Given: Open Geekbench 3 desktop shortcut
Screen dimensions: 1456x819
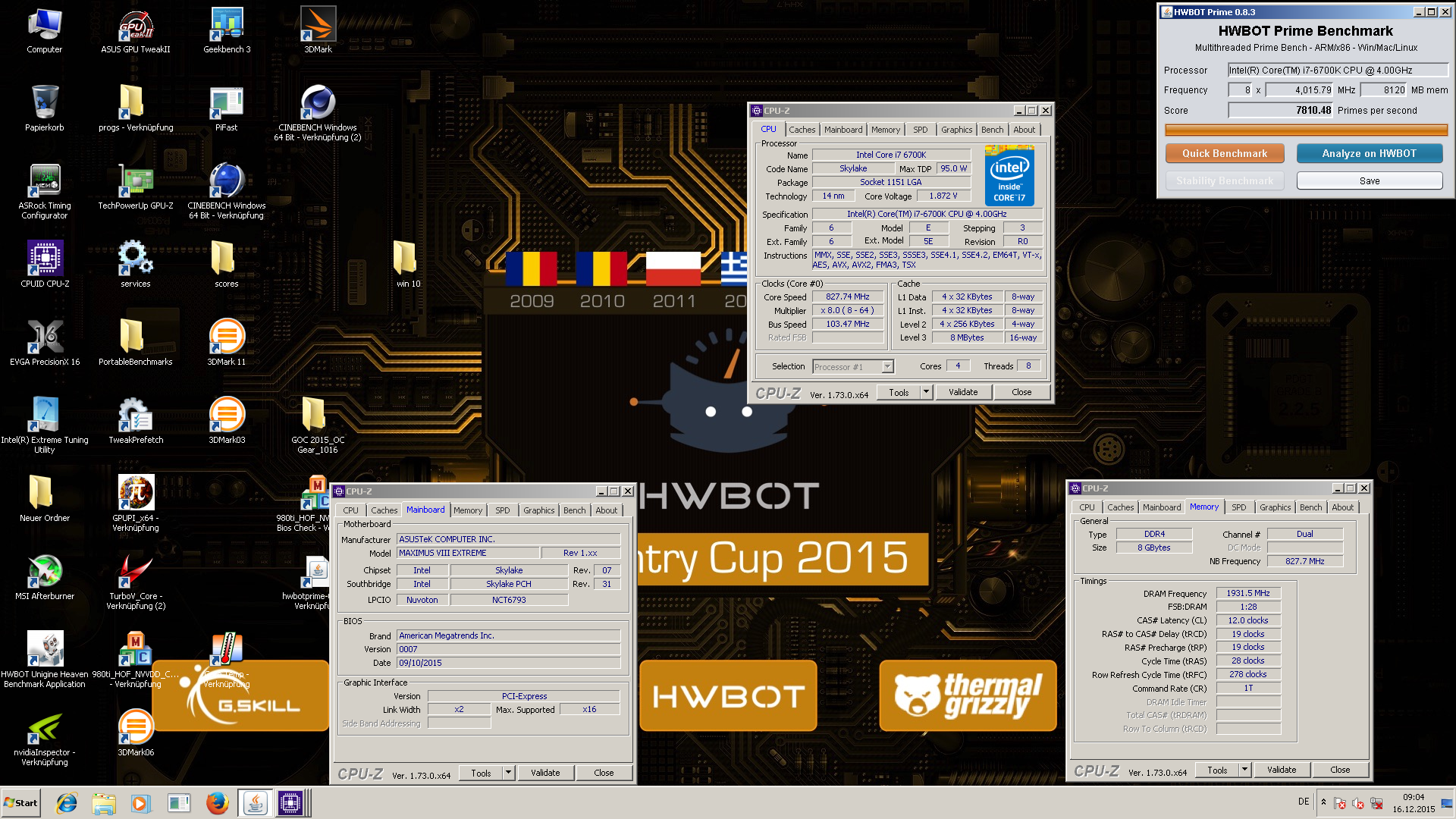Looking at the screenshot, I should click(x=227, y=30).
